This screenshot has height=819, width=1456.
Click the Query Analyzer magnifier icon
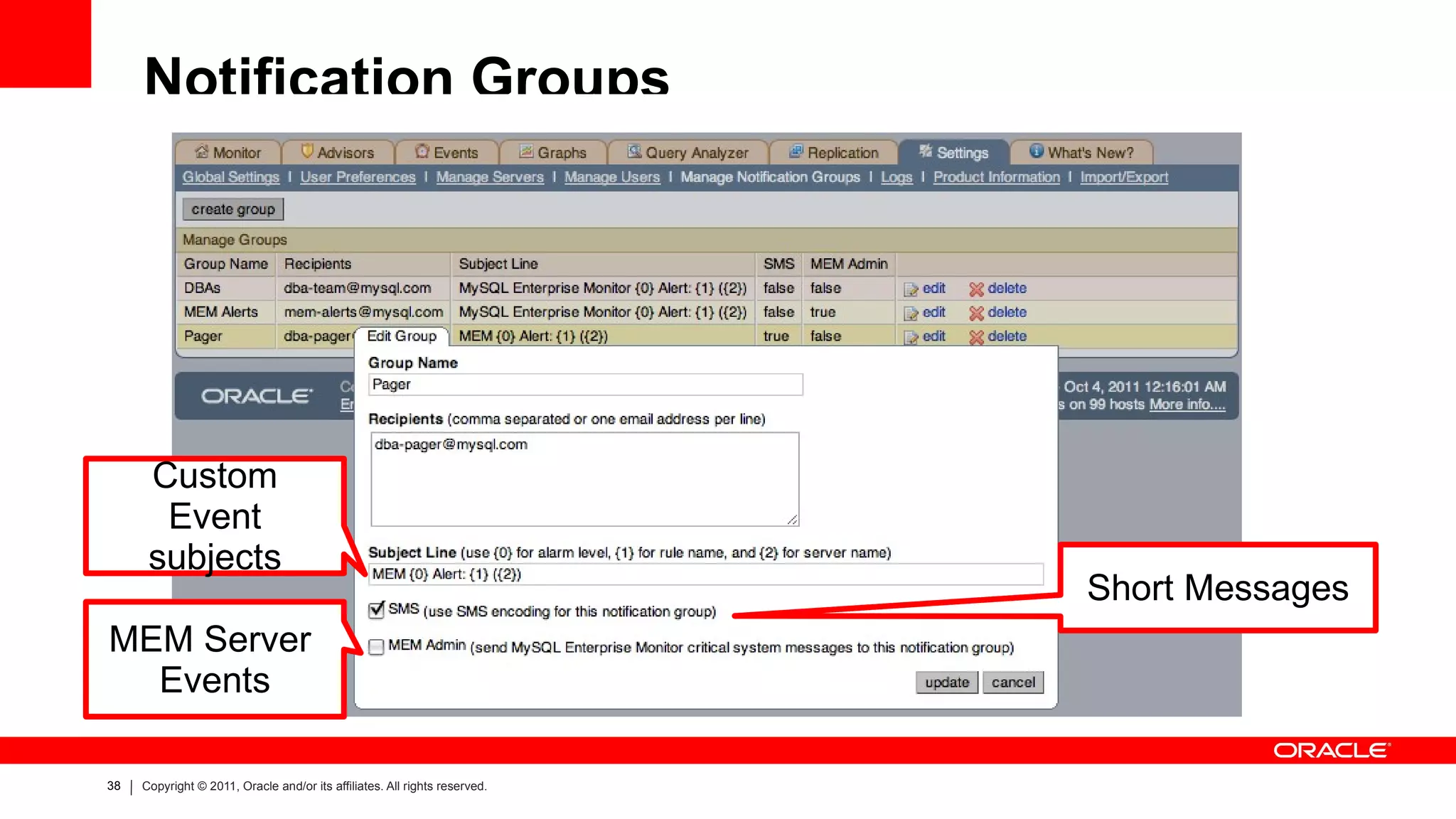634,151
